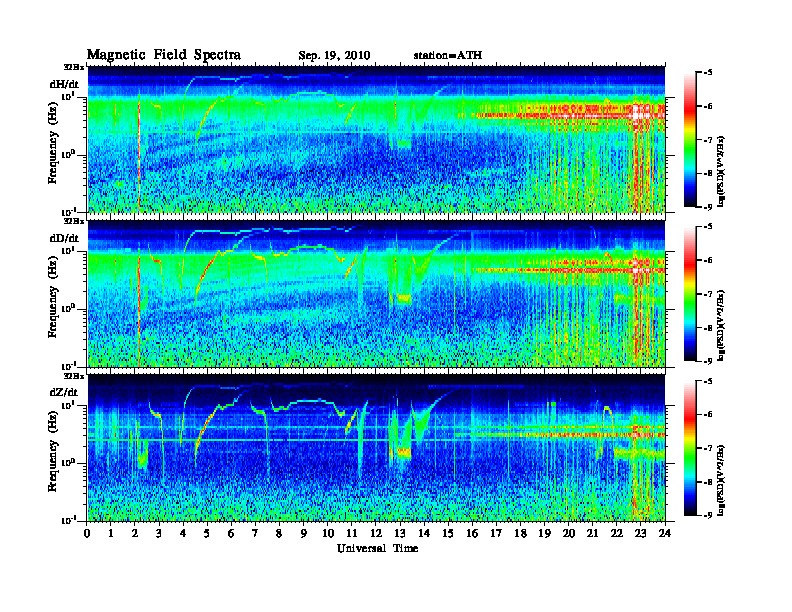Click hour "11" on the Universal Time axis
The image size is (792, 612).
(352, 533)
